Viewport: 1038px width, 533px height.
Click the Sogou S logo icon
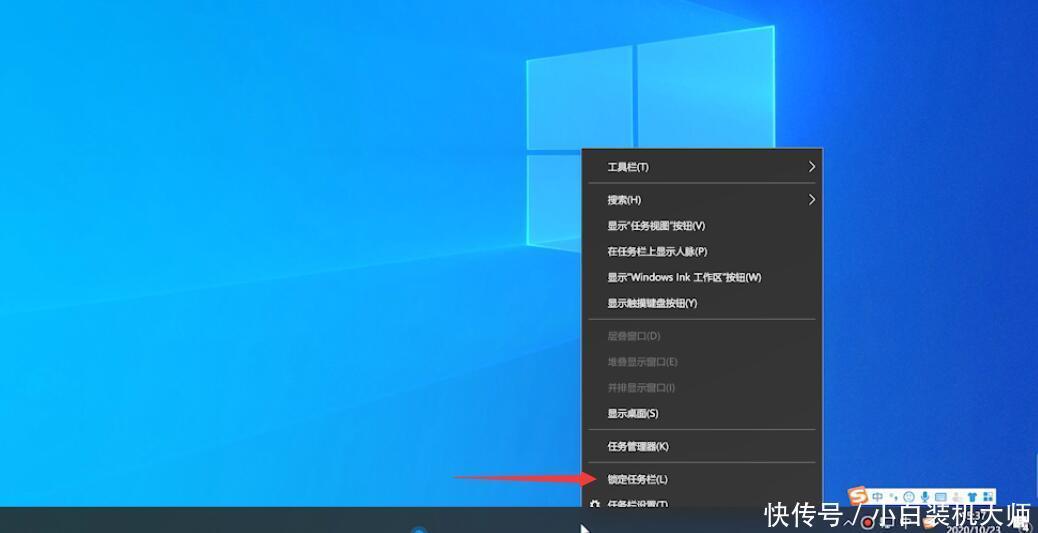point(858,495)
